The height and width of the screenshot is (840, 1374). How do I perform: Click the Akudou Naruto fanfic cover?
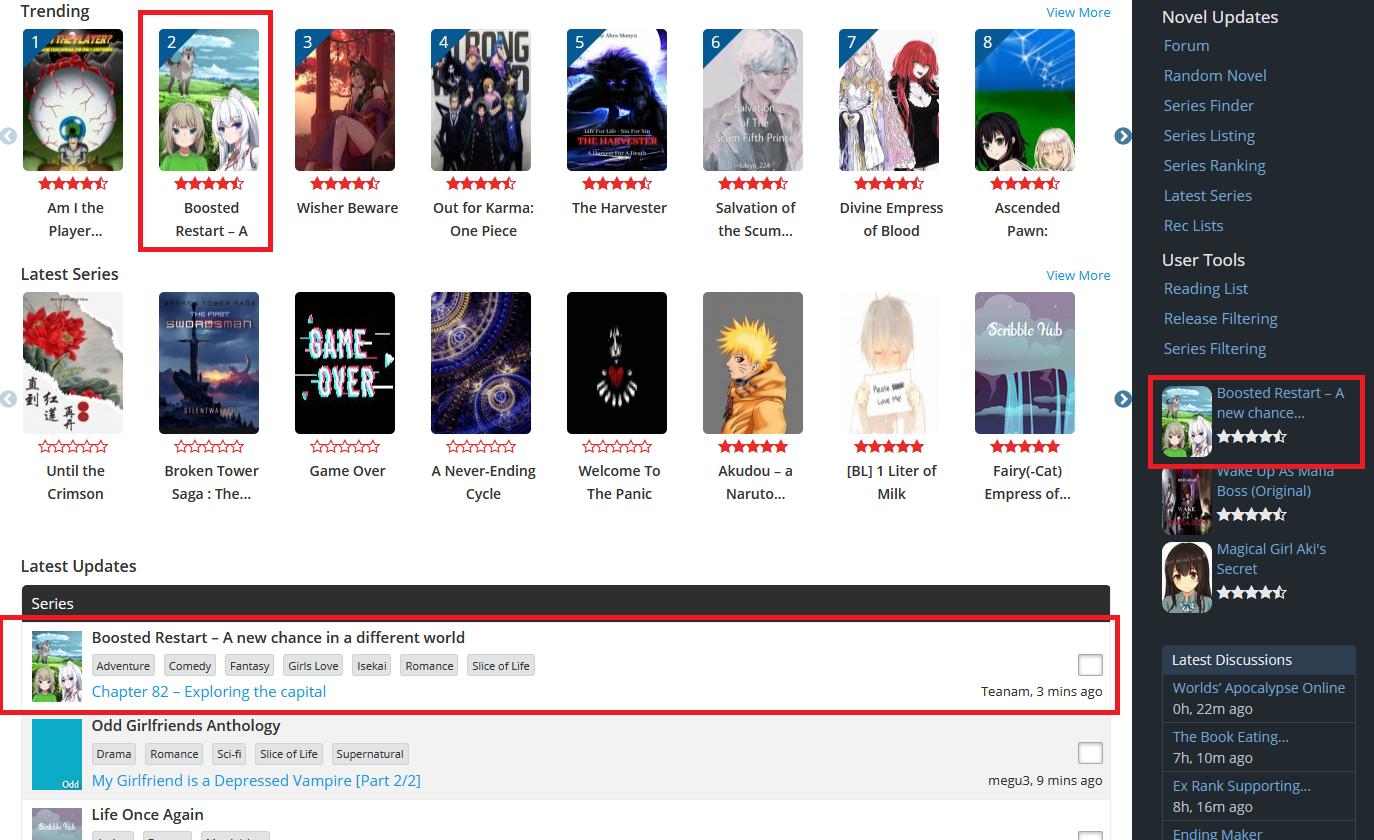(x=753, y=362)
